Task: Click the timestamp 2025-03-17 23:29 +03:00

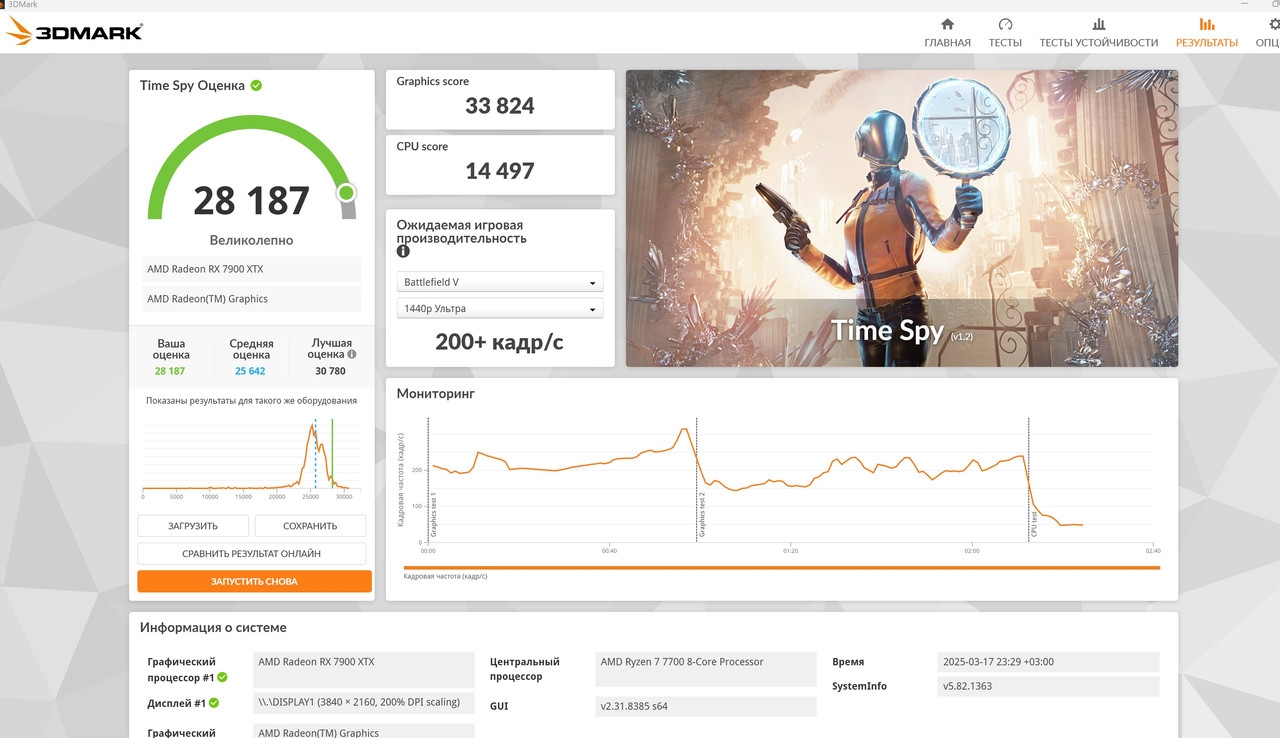Action: 1048,662
